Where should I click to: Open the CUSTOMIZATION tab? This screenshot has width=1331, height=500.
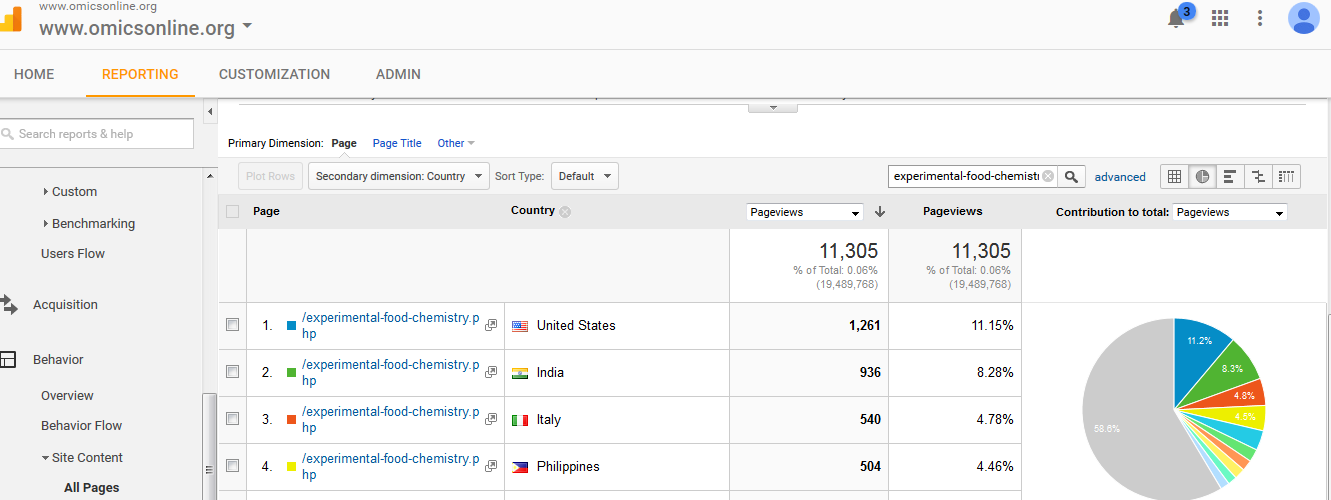click(x=274, y=74)
